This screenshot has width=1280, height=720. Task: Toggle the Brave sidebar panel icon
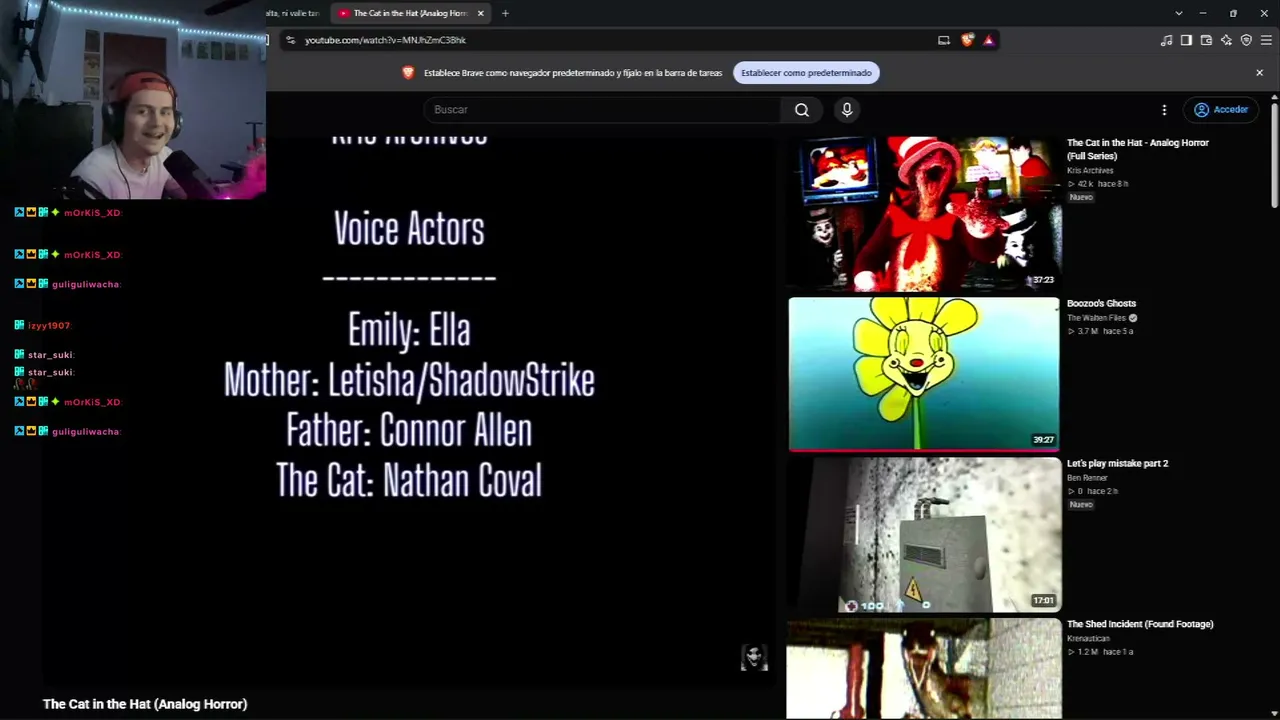(x=1186, y=40)
